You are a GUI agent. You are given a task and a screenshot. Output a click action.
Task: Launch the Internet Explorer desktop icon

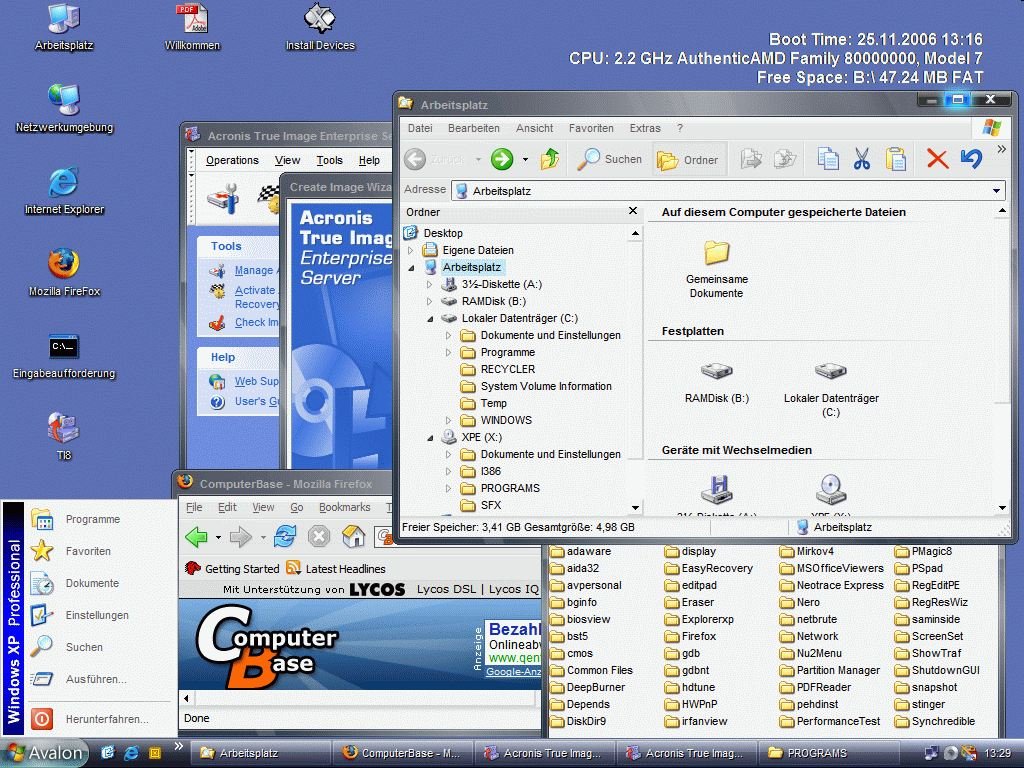pos(64,191)
